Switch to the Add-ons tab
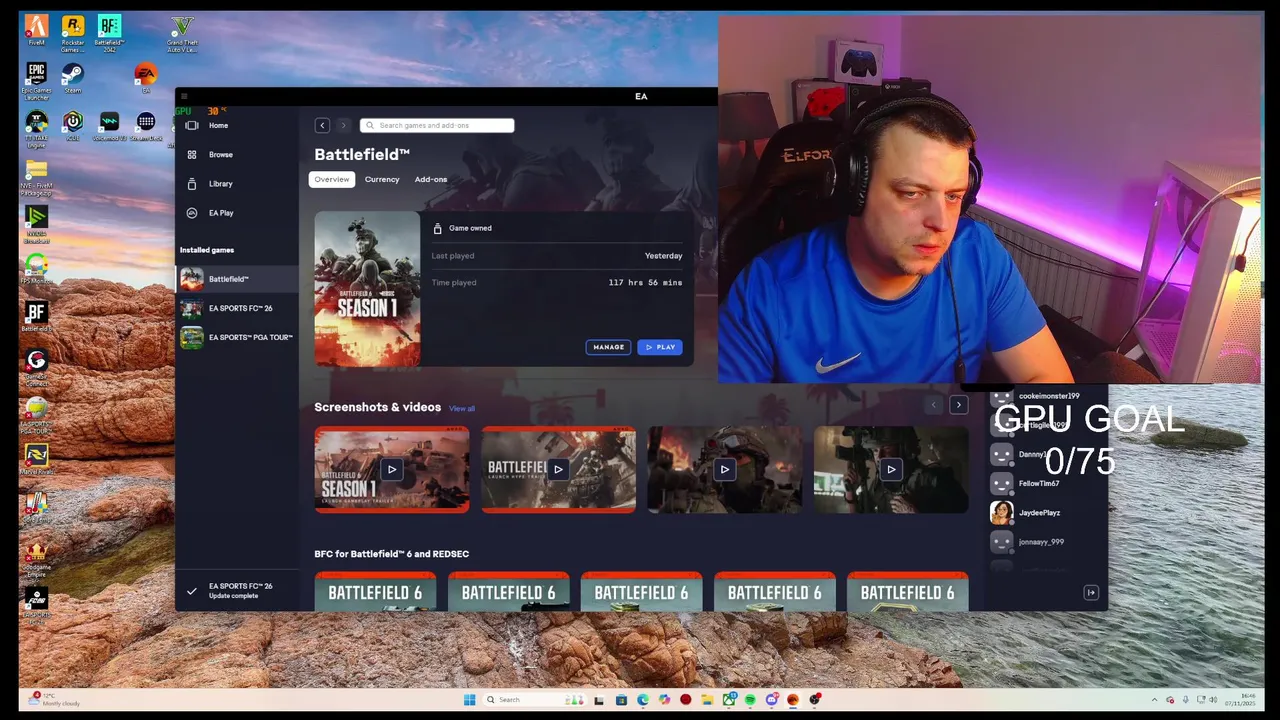Viewport: 1280px width, 720px height. pos(431,179)
